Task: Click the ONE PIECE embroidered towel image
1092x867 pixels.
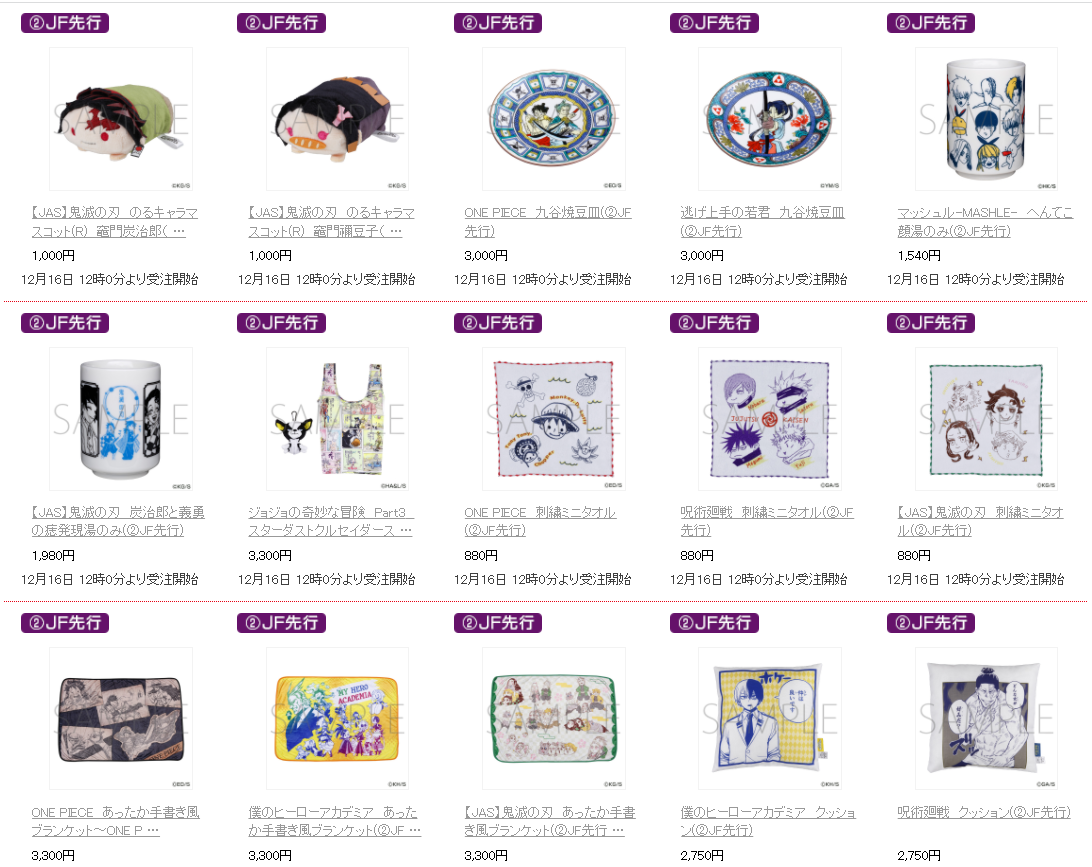Action: pyautogui.click(x=554, y=419)
